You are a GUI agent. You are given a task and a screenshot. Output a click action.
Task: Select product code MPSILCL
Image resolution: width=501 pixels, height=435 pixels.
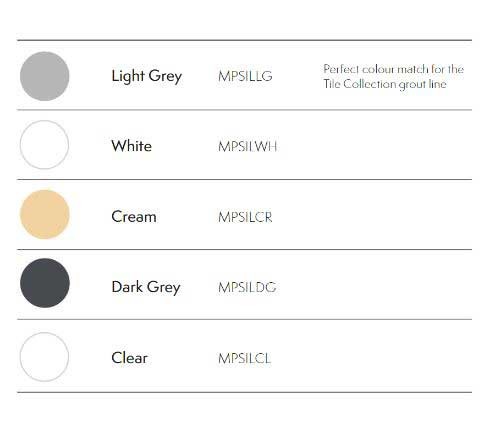[245, 359]
